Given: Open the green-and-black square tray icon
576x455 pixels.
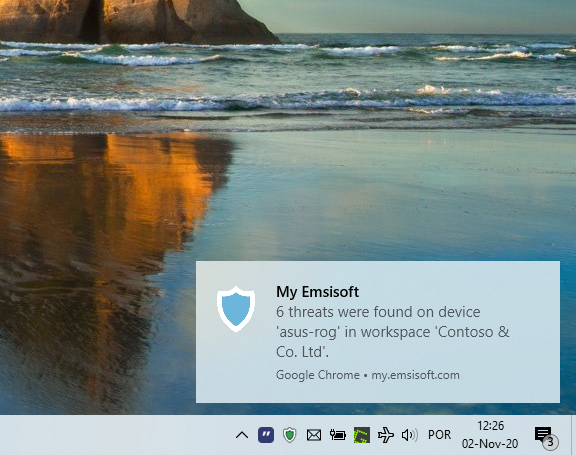Looking at the screenshot, I should [361, 435].
